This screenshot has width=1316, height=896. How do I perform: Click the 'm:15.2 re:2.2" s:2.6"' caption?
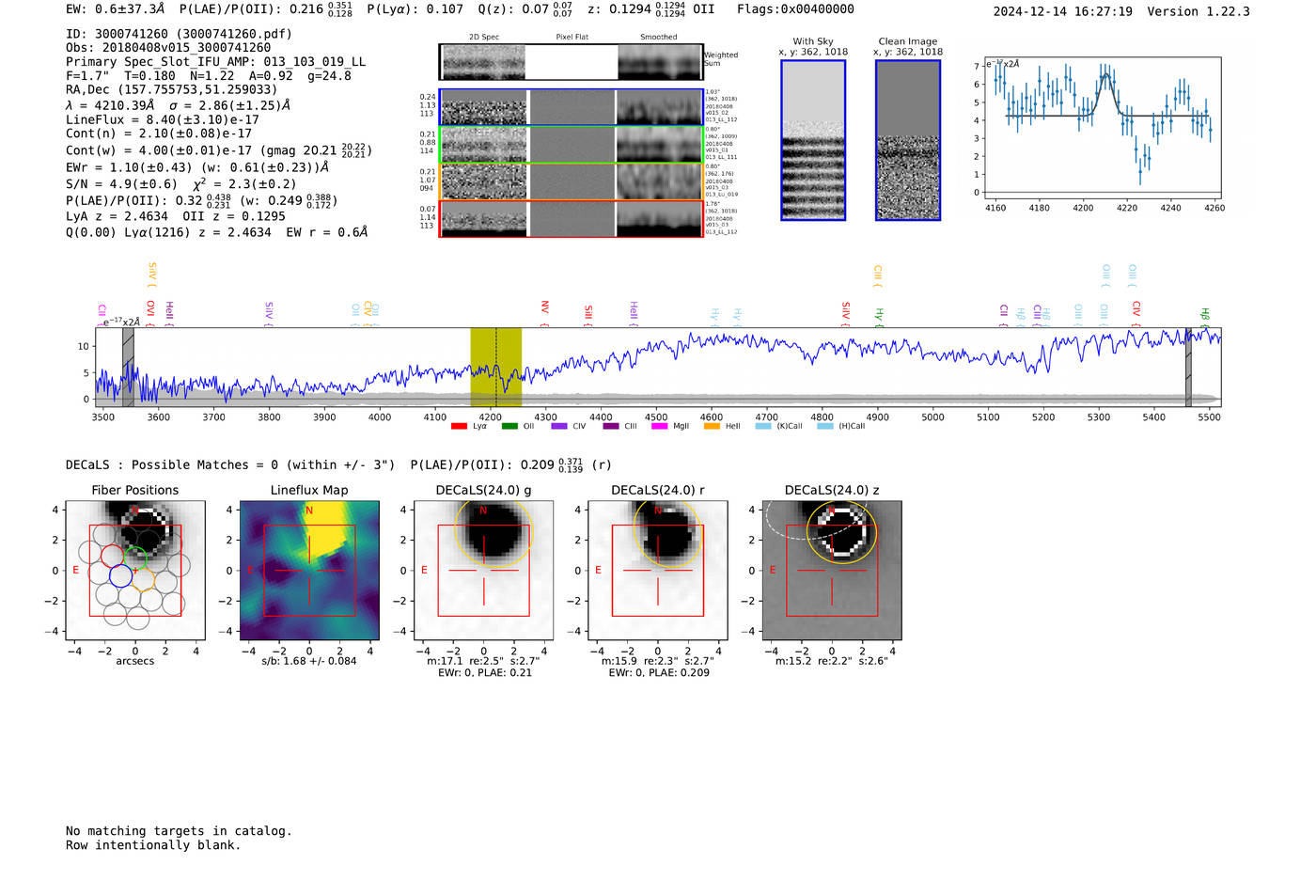click(832, 661)
